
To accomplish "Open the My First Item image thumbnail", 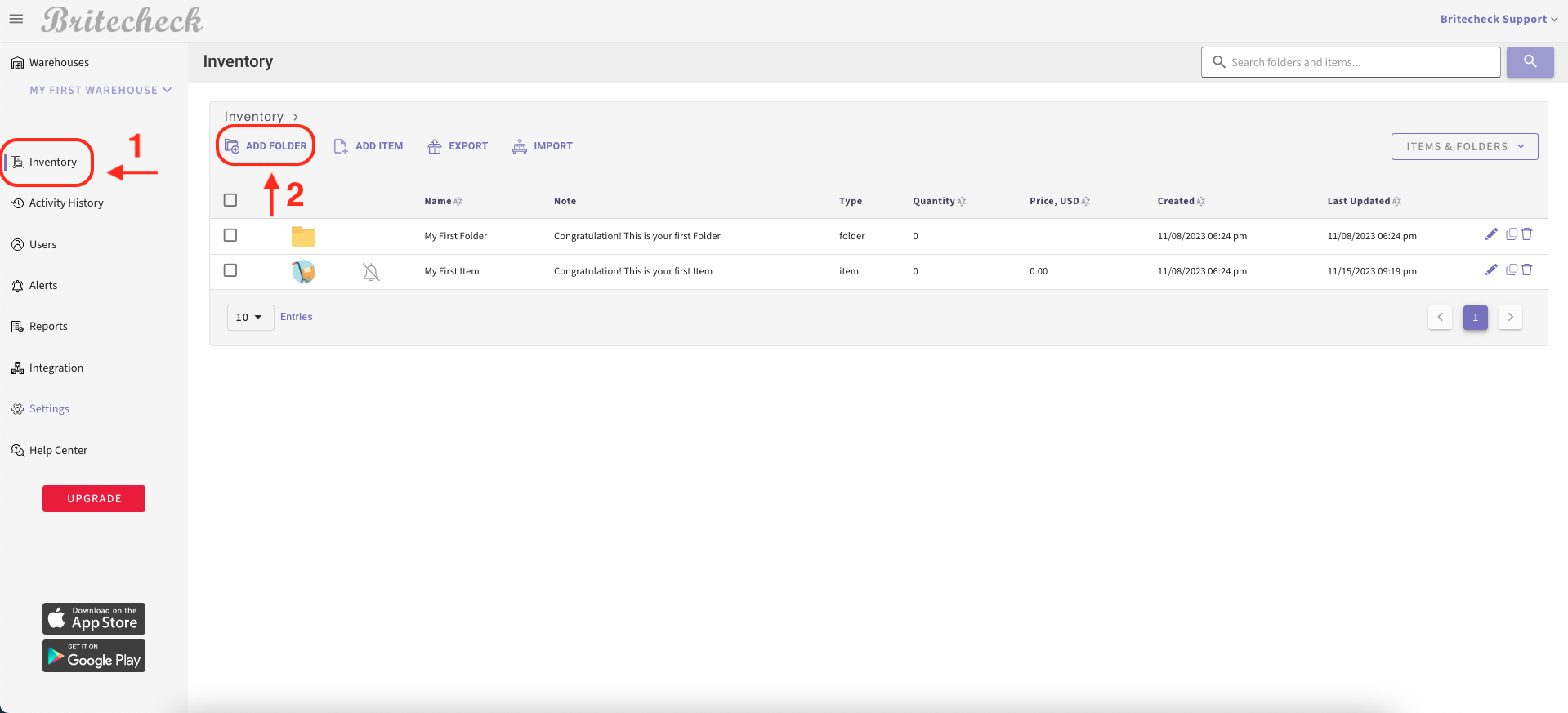I will point(303,271).
